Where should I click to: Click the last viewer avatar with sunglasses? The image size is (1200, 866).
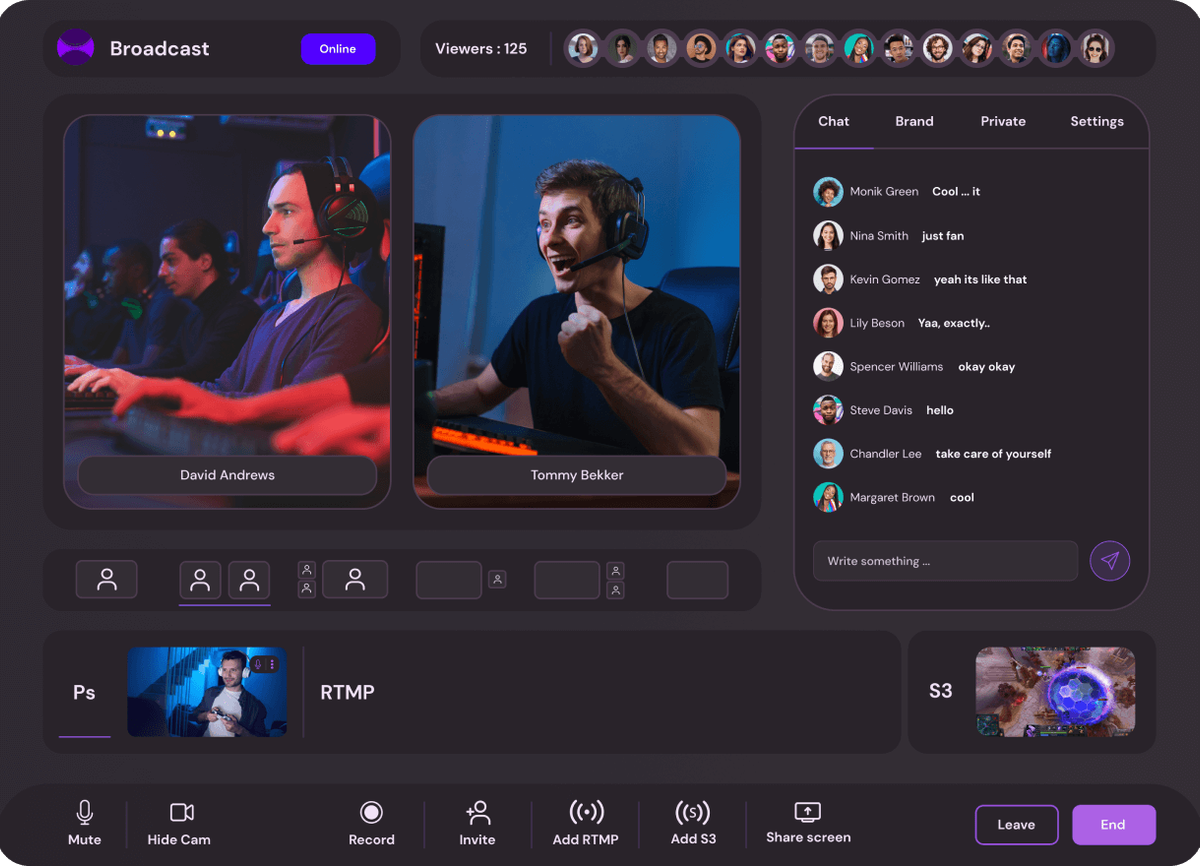tap(1095, 48)
